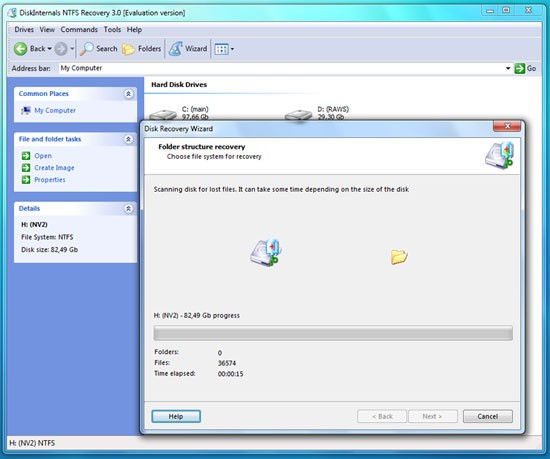
Task: Click the status bar H: (NV2) NTFS text
Action: (x=32, y=443)
